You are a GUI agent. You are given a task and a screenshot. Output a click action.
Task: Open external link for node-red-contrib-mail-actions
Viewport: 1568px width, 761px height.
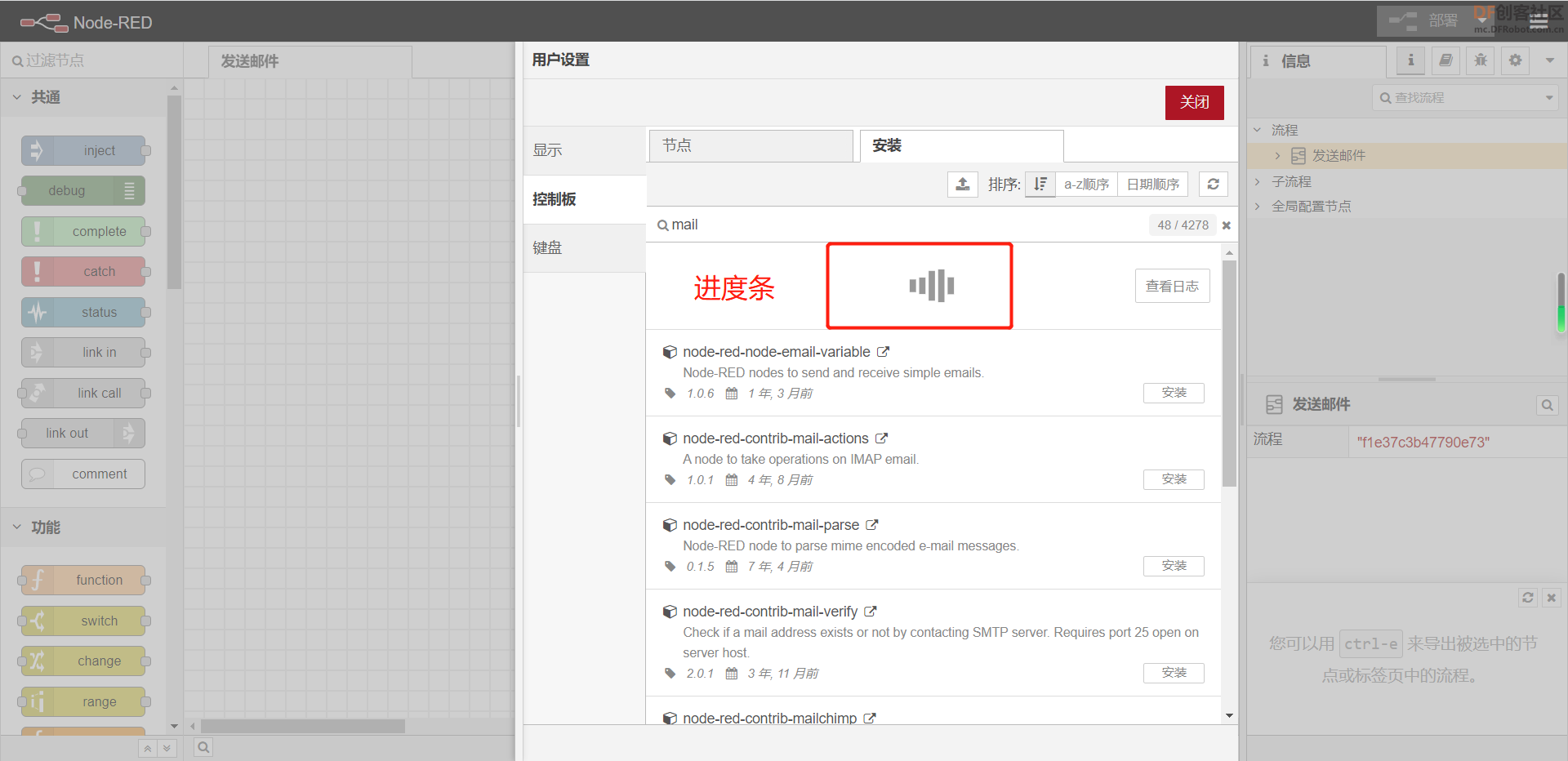tap(881, 438)
